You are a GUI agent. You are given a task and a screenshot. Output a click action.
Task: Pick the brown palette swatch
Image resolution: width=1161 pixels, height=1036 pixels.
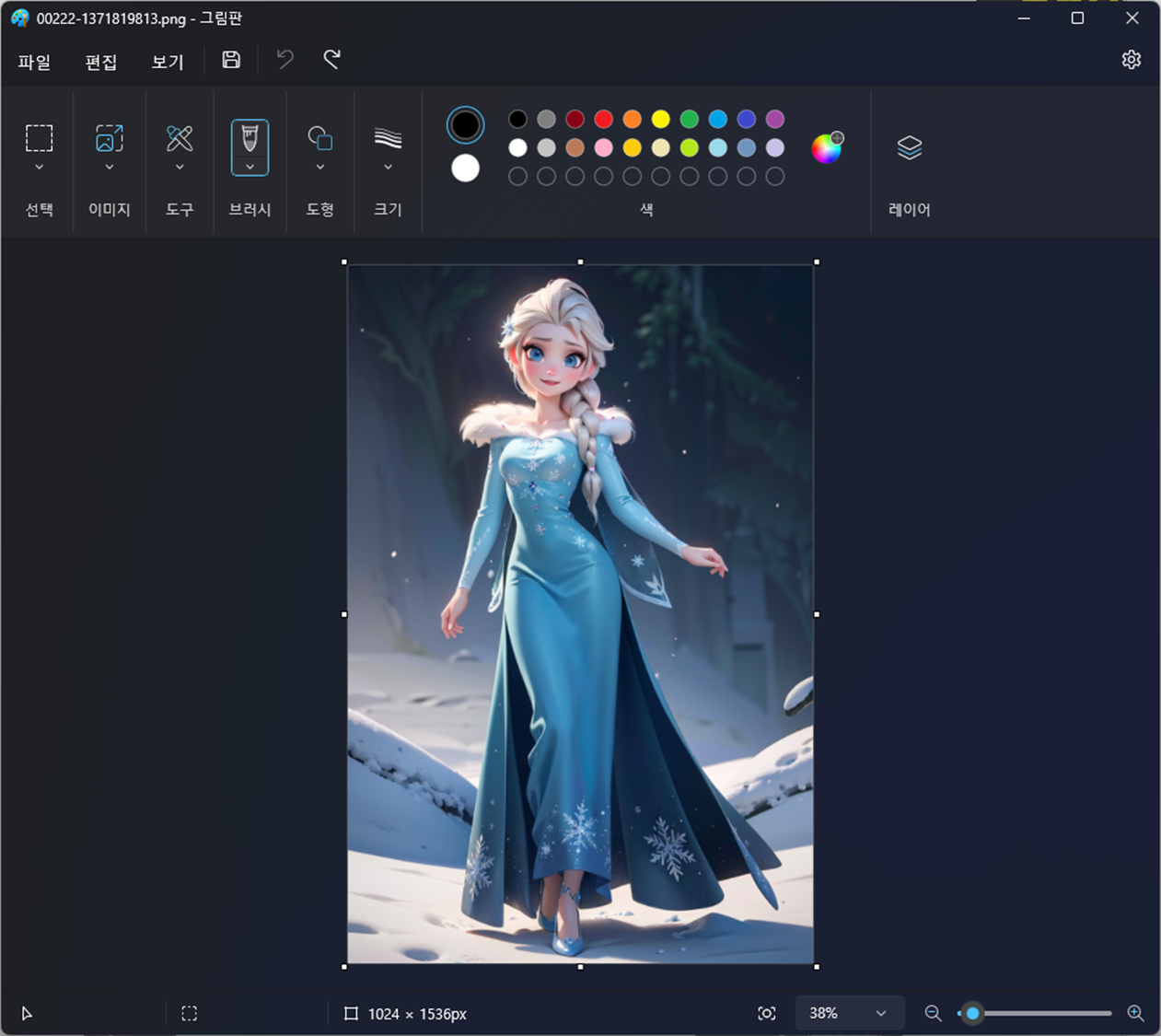(x=575, y=147)
